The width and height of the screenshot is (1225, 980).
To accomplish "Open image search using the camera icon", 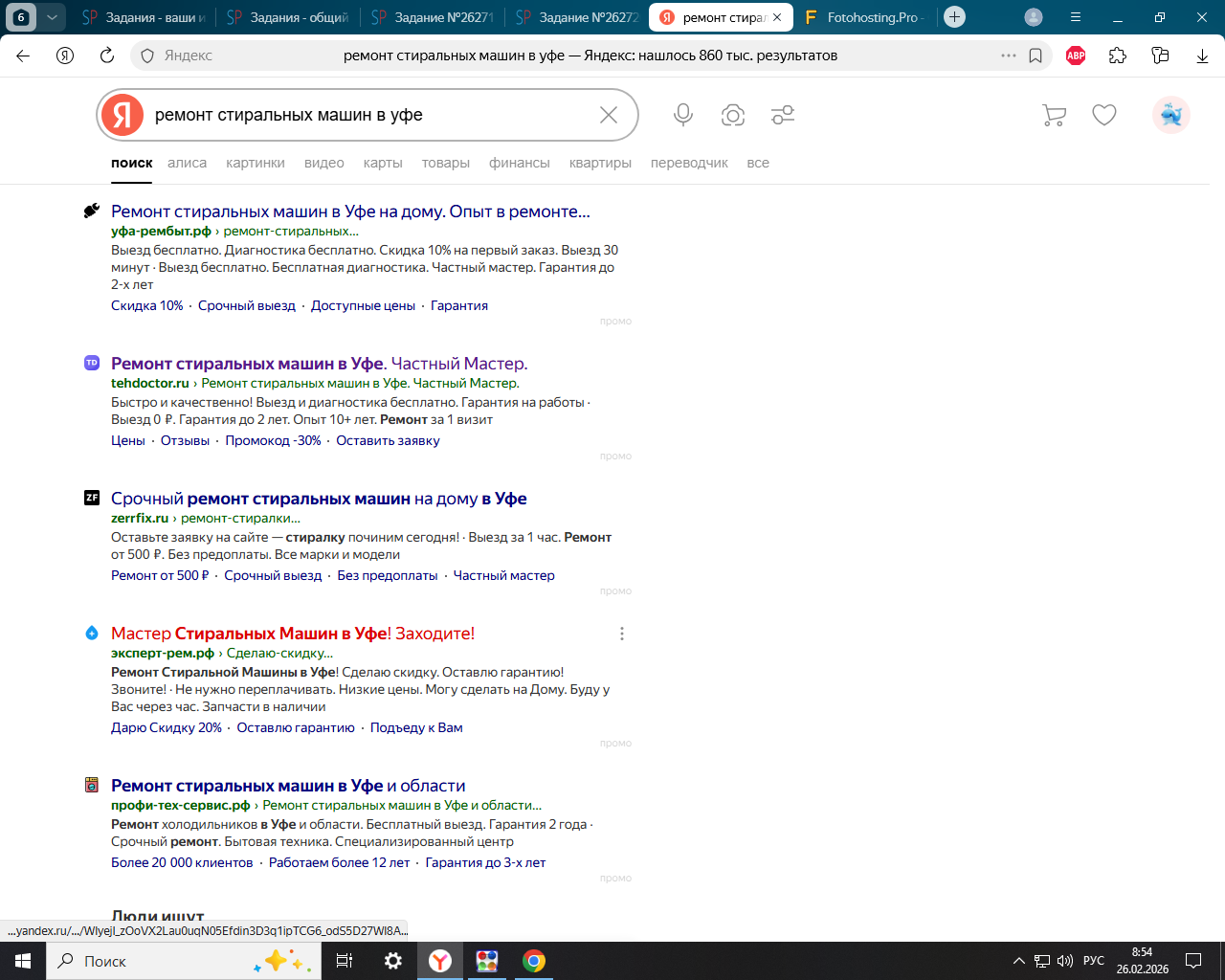I will [733, 115].
